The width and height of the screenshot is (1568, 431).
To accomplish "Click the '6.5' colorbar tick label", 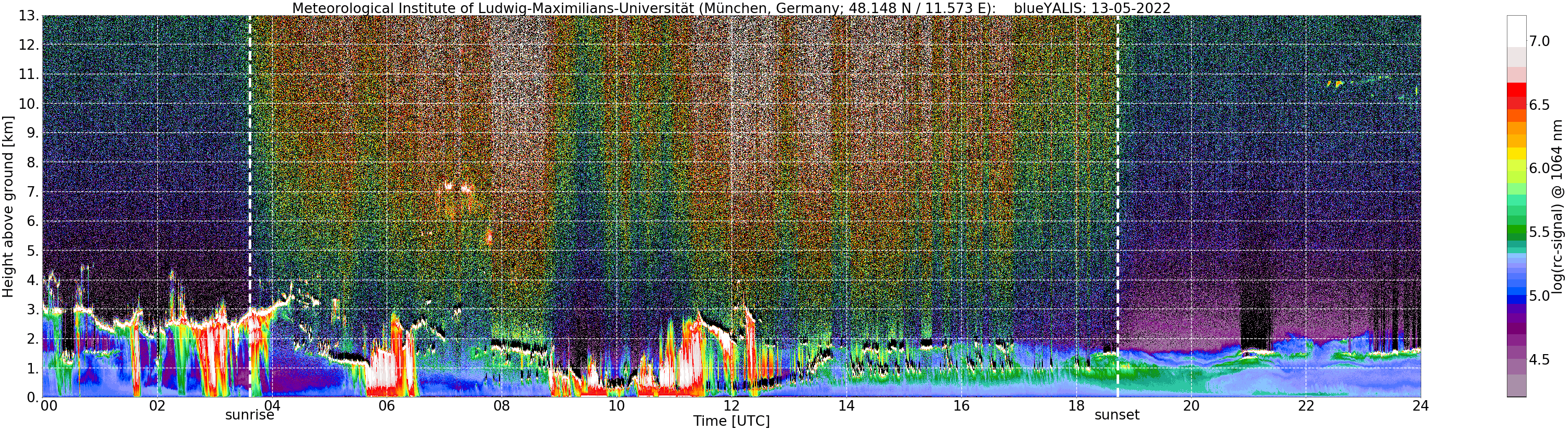I will point(1539,105).
